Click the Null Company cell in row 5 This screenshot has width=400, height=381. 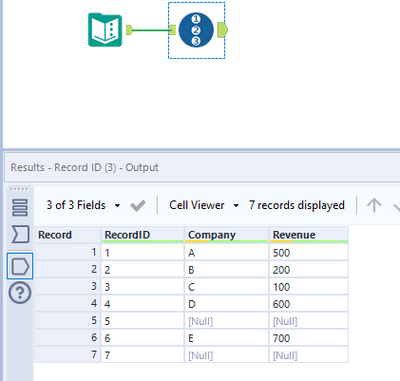tap(226, 321)
